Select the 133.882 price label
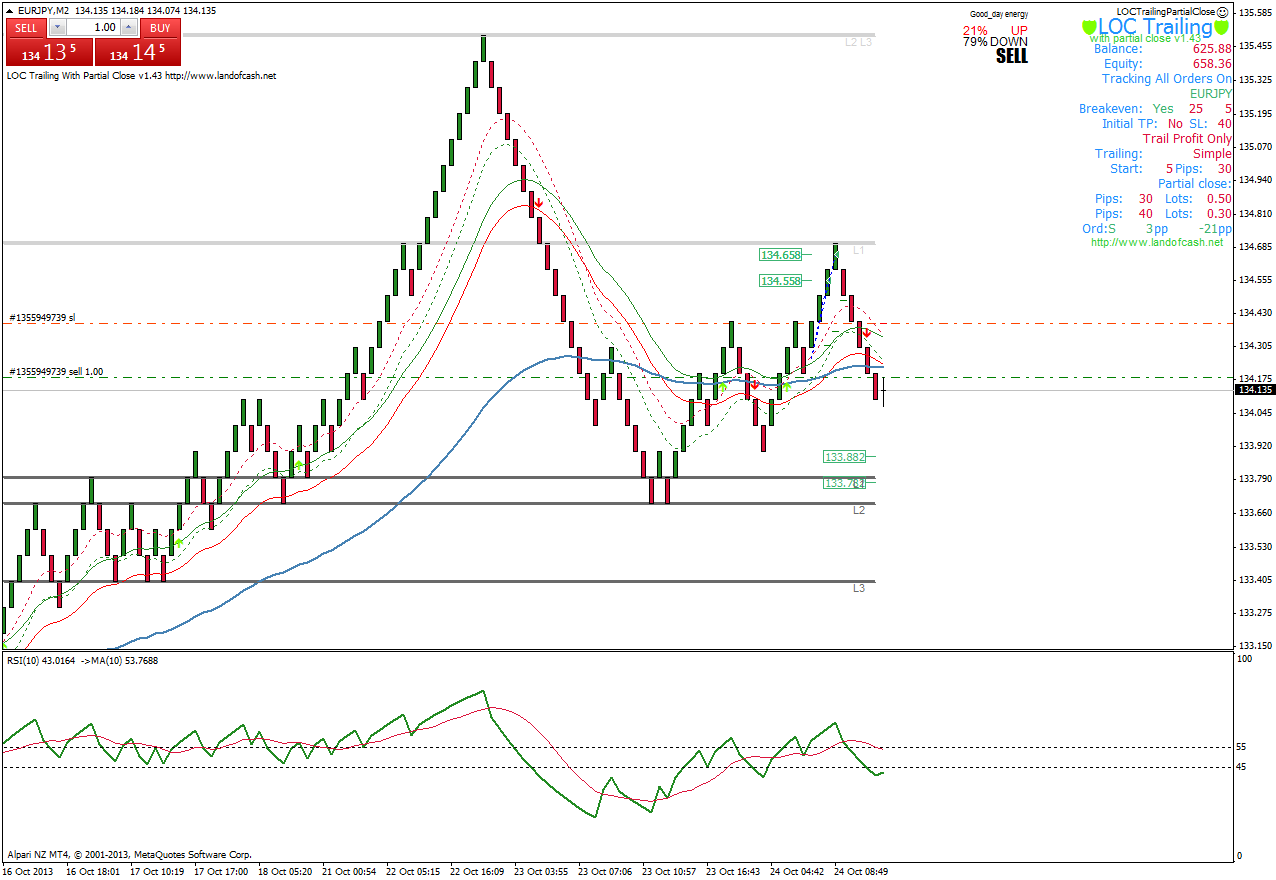 [x=844, y=457]
